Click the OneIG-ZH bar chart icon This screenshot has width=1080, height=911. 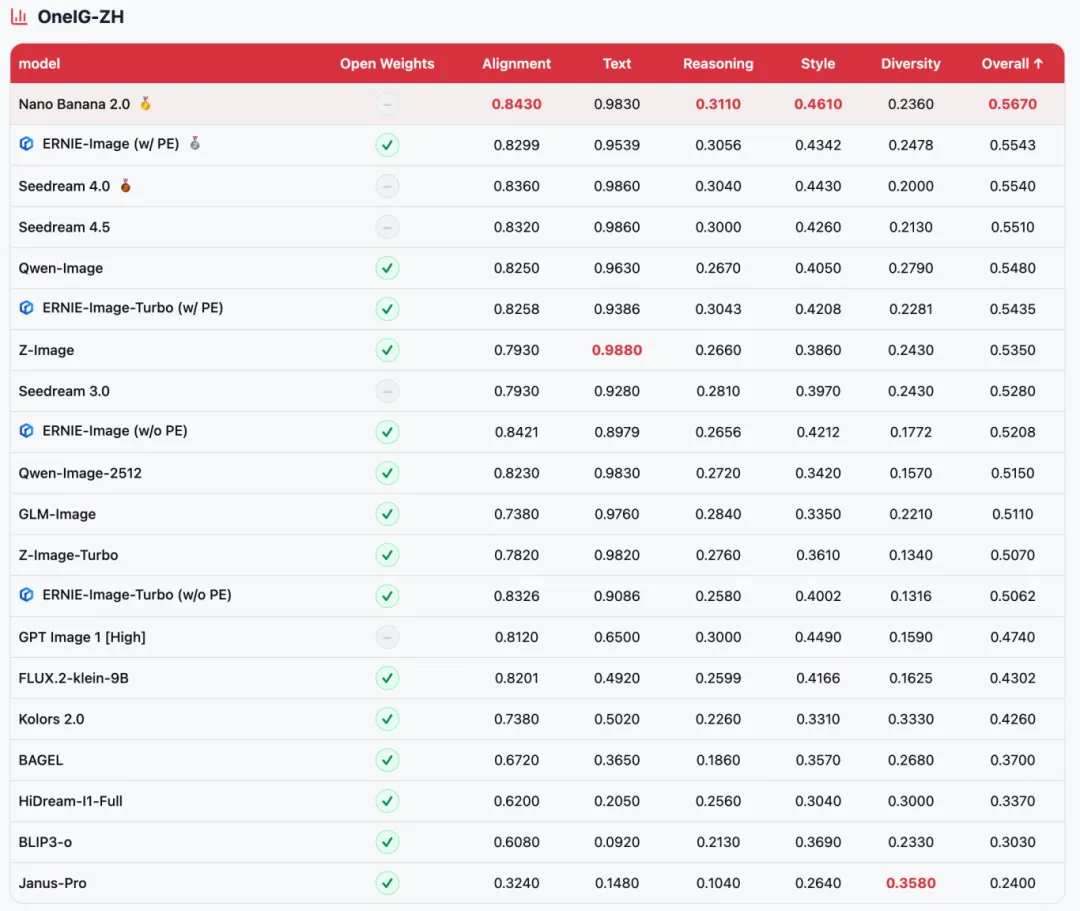tap(19, 17)
